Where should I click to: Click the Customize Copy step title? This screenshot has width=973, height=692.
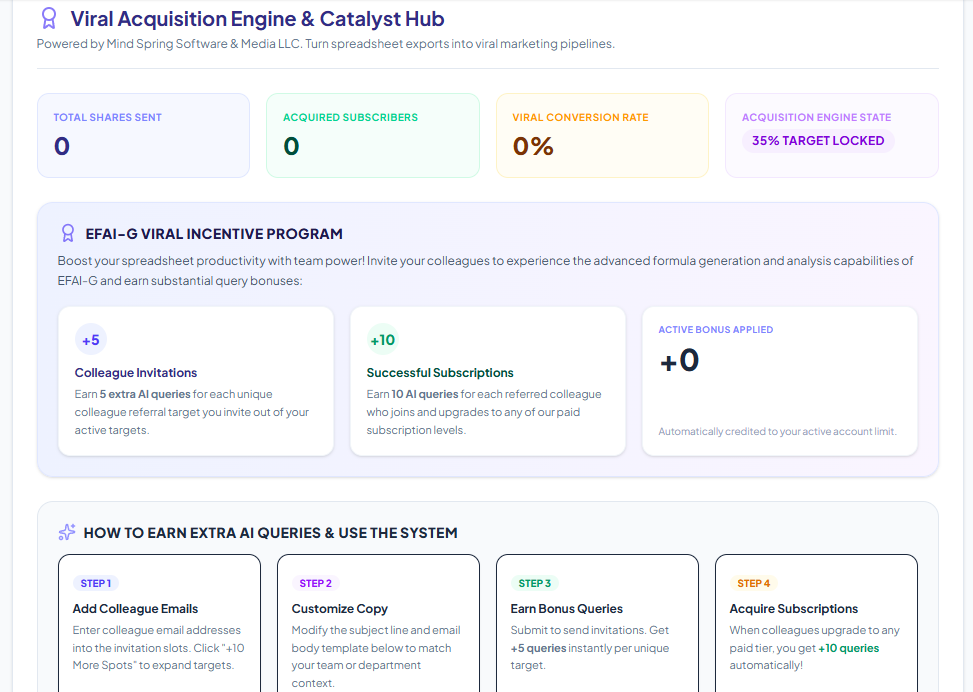(x=339, y=609)
